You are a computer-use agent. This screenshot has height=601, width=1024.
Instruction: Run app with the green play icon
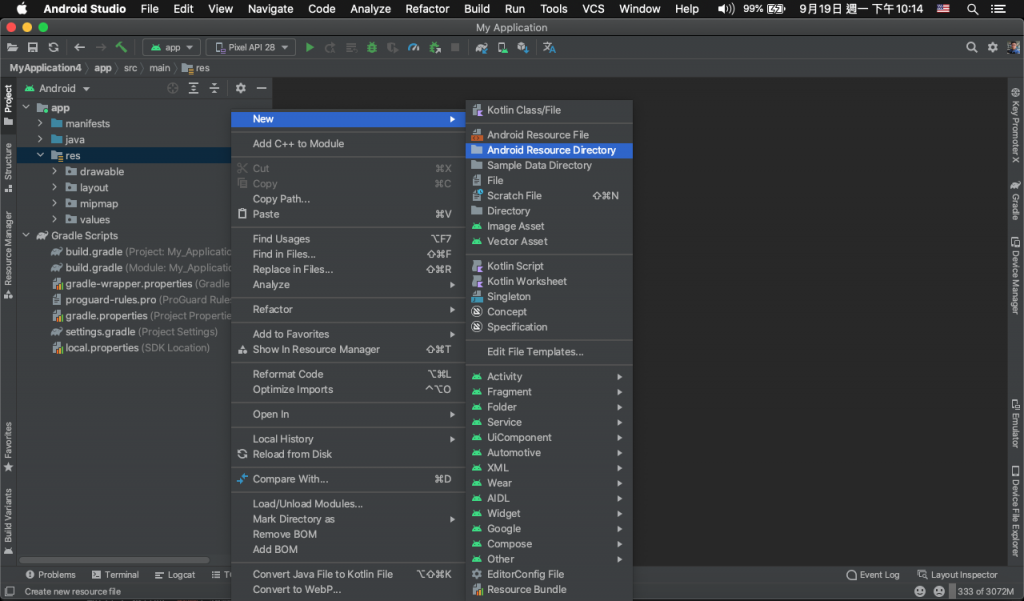coord(310,48)
